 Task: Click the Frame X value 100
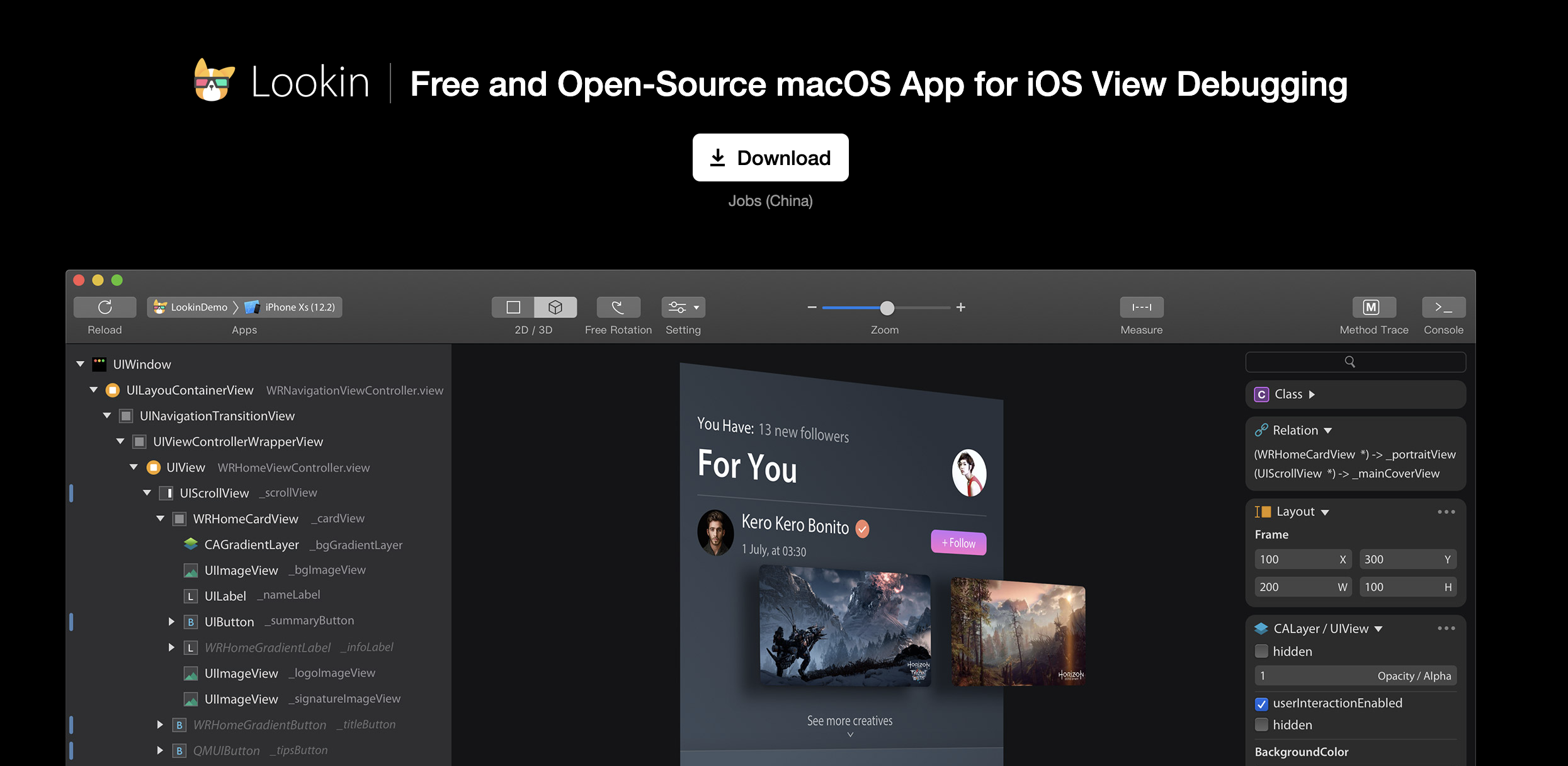1302,559
